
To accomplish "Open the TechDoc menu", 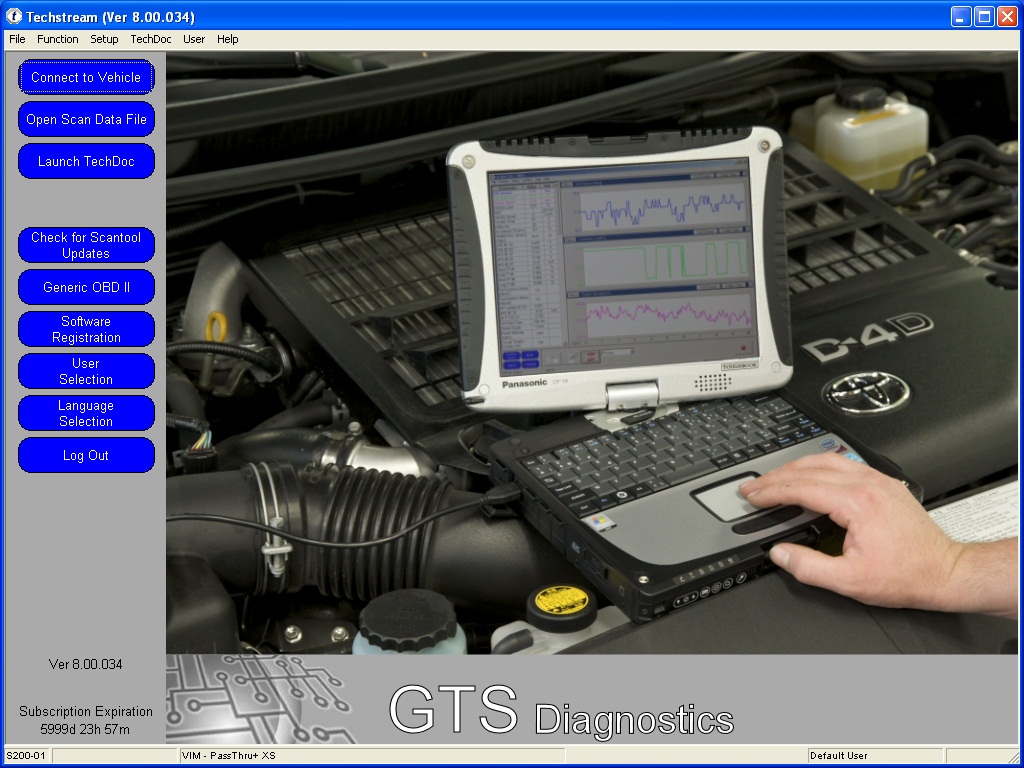I will tap(151, 39).
